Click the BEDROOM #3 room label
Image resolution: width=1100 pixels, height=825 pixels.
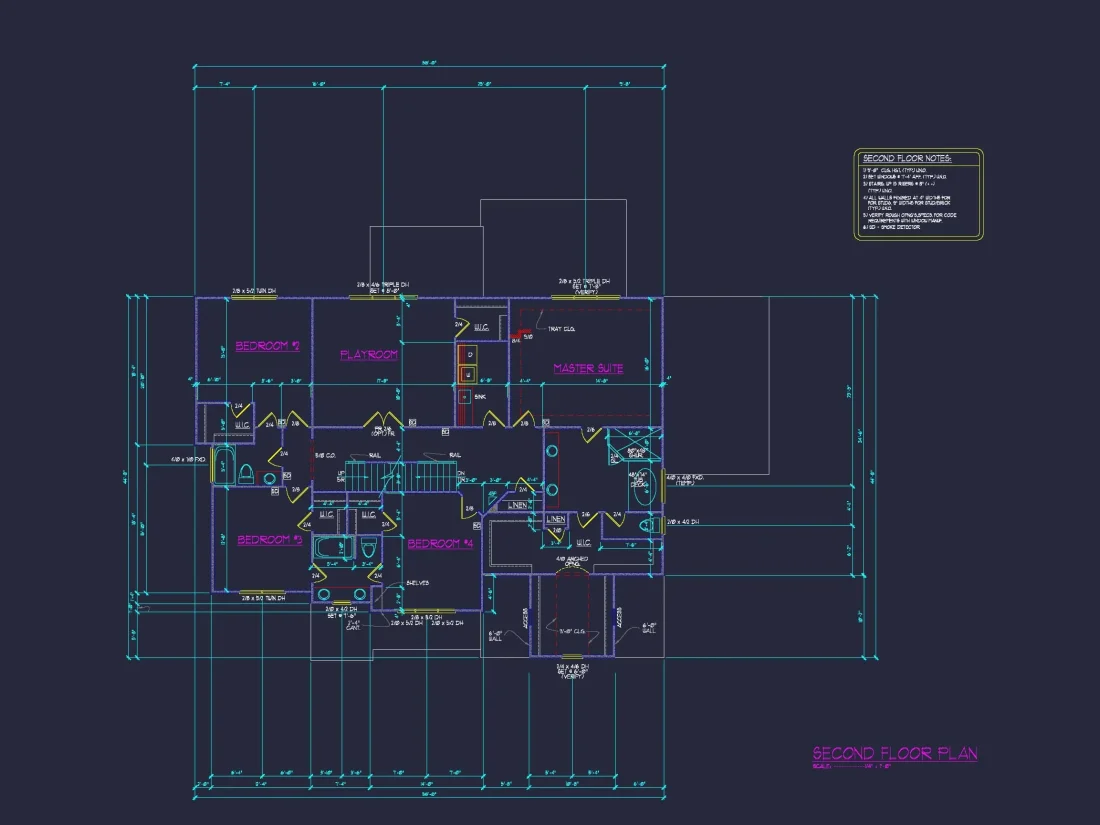tap(269, 540)
